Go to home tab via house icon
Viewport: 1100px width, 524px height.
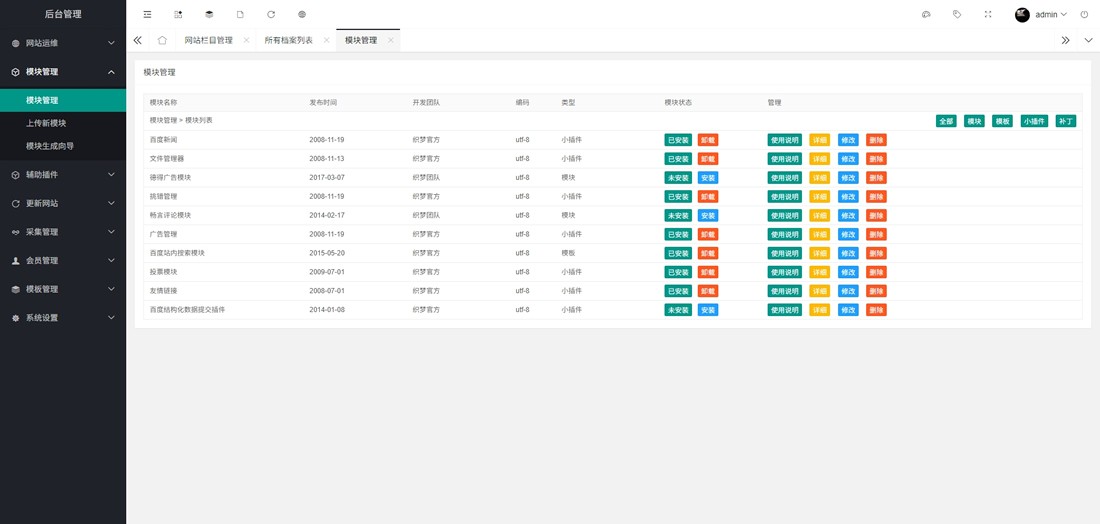click(x=162, y=40)
